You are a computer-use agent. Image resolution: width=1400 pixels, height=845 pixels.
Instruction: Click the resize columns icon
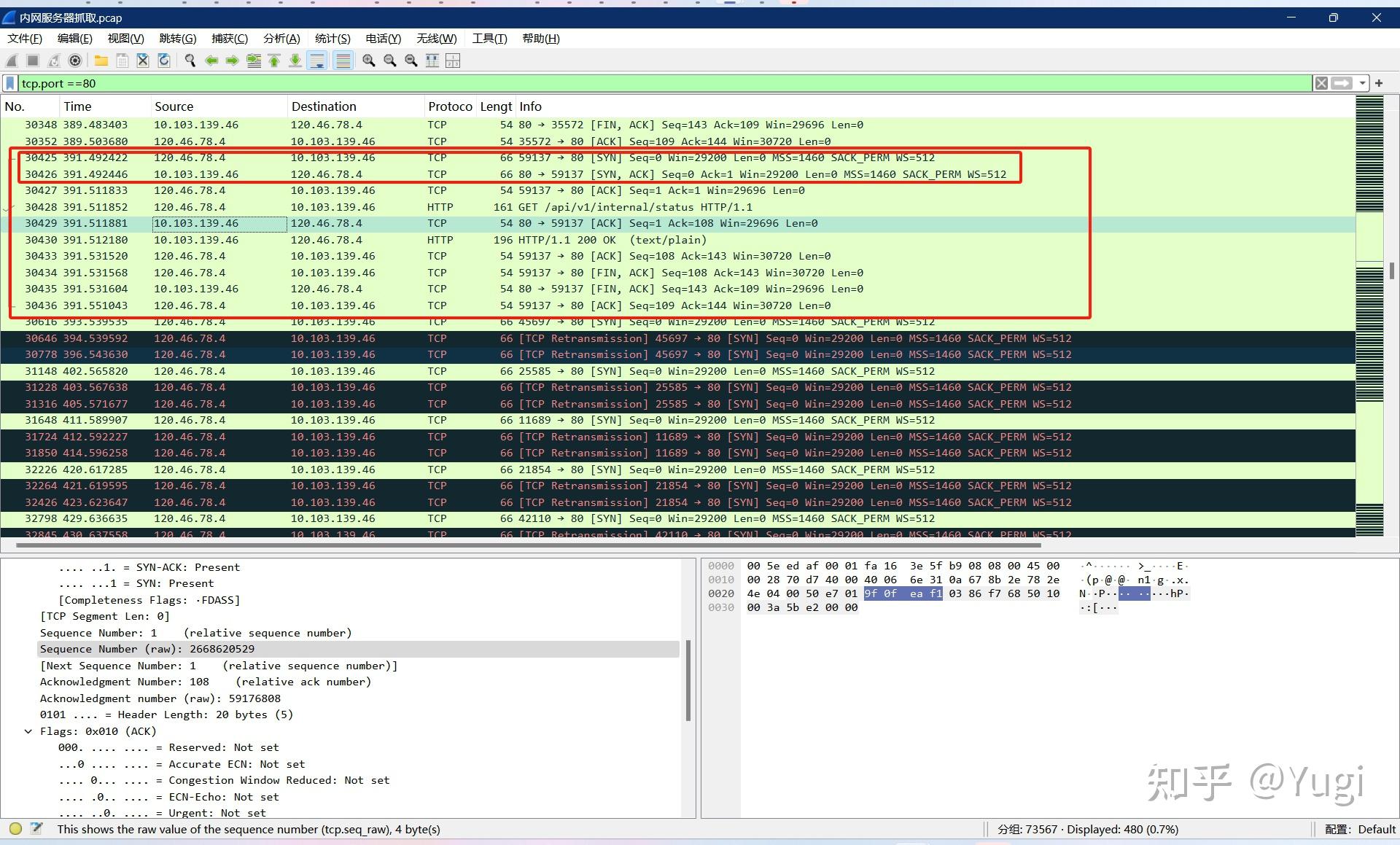432,61
